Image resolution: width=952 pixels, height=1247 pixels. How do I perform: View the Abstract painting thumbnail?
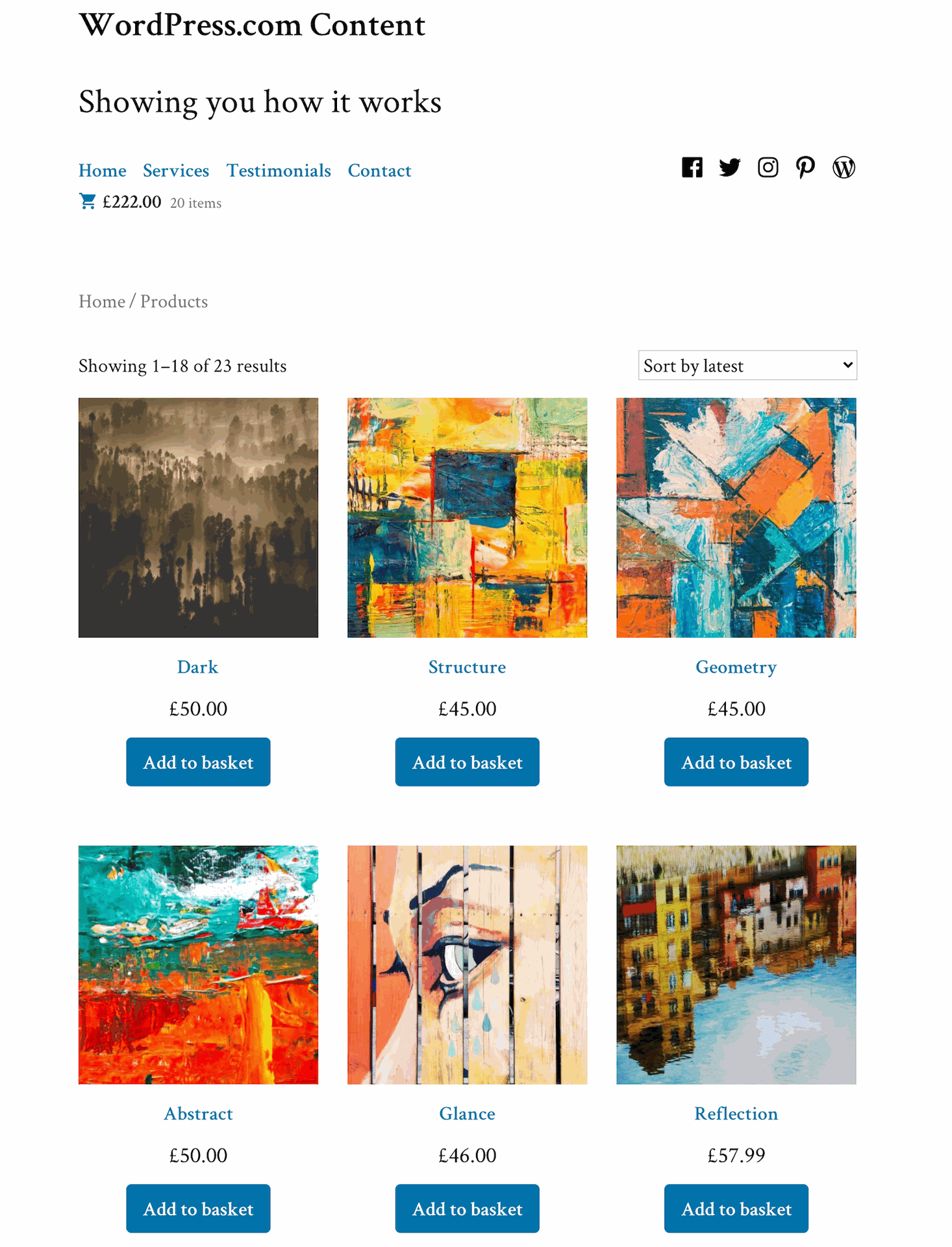click(x=198, y=964)
